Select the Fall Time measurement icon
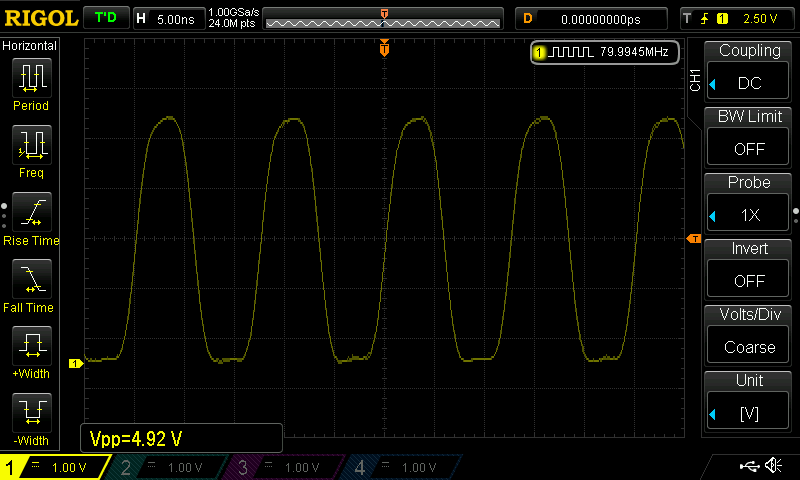 coord(32,279)
